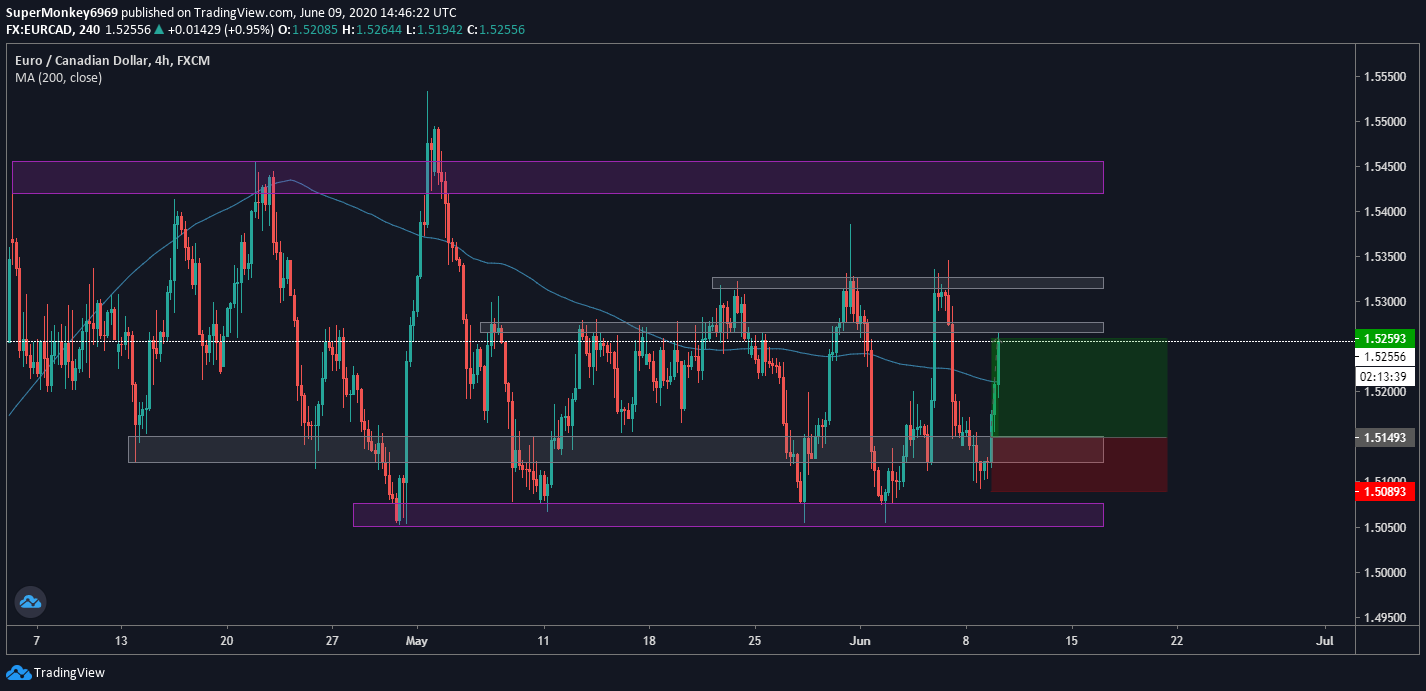Click the 13 date label on time axis
Image resolution: width=1426 pixels, height=691 pixels.
(x=122, y=640)
